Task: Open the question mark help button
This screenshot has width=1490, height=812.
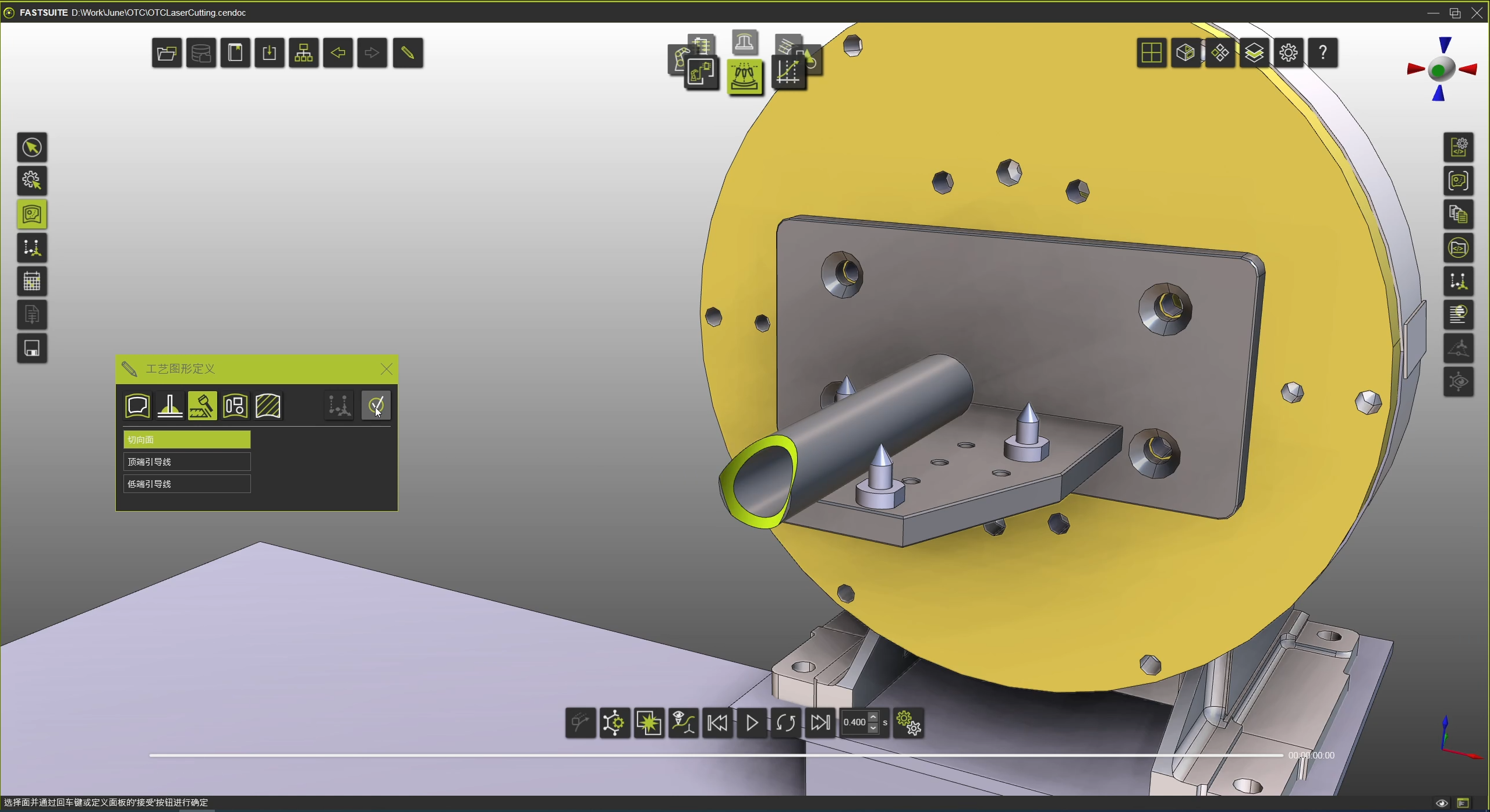Action: click(1323, 53)
